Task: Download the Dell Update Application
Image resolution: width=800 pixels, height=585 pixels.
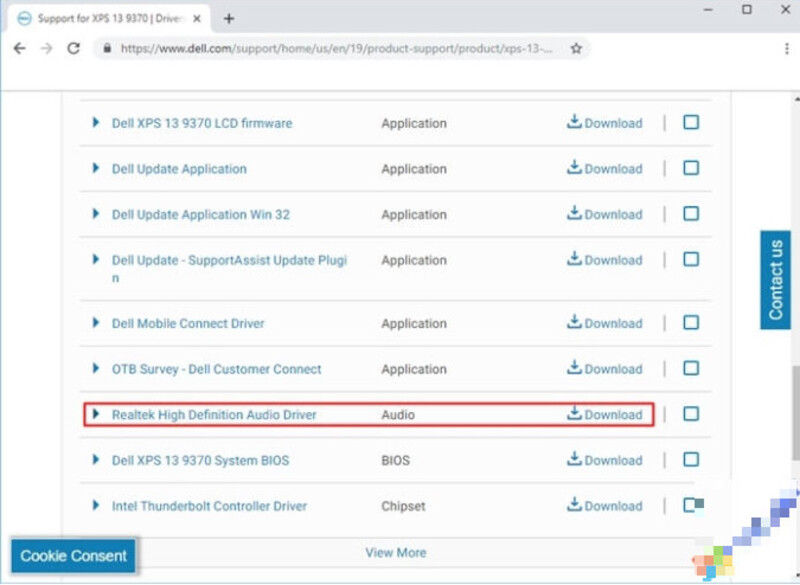Action: [x=605, y=168]
